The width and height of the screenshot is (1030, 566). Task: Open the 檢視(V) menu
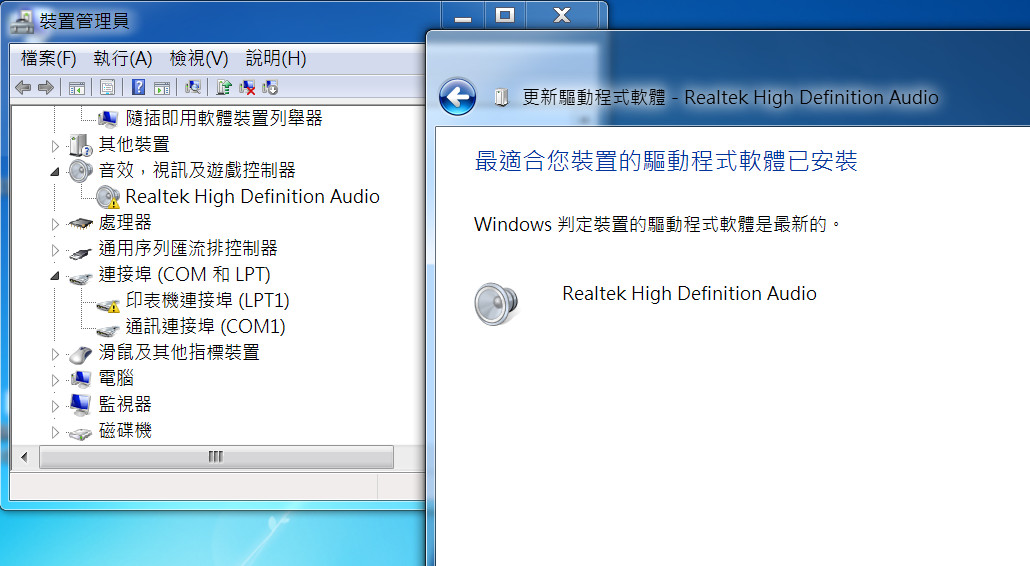pos(199,58)
